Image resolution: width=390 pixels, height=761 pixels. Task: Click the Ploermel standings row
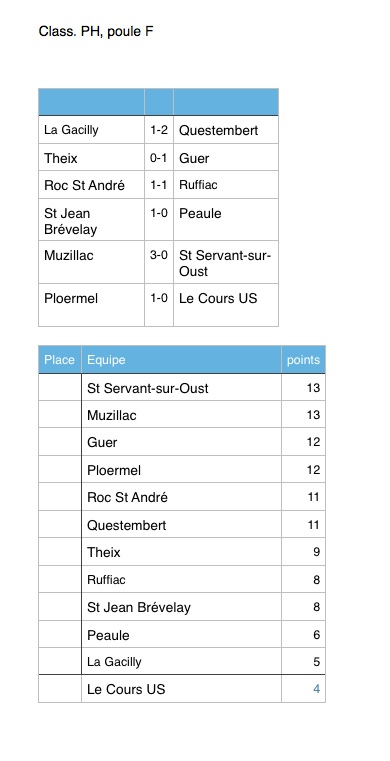[x=182, y=469]
